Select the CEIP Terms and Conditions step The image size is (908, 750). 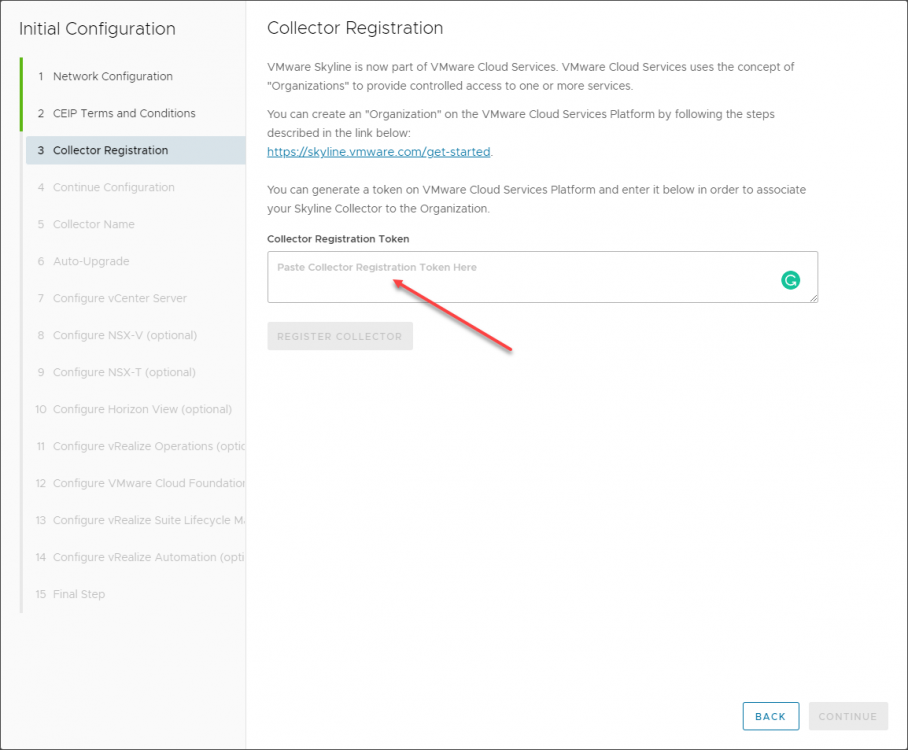coord(120,113)
